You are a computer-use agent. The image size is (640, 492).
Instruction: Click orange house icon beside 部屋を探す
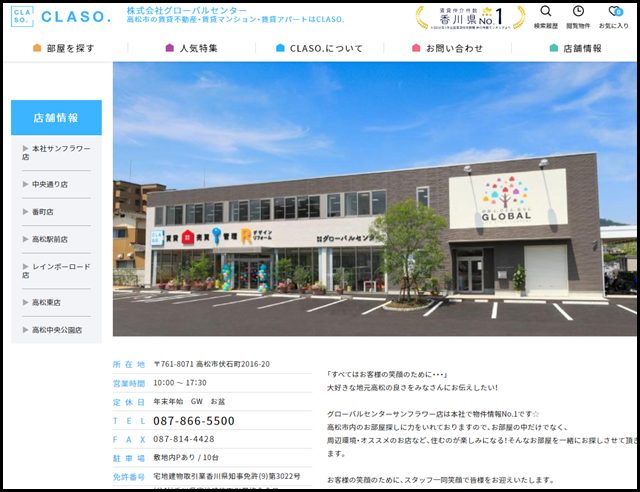click(x=37, y=48)
